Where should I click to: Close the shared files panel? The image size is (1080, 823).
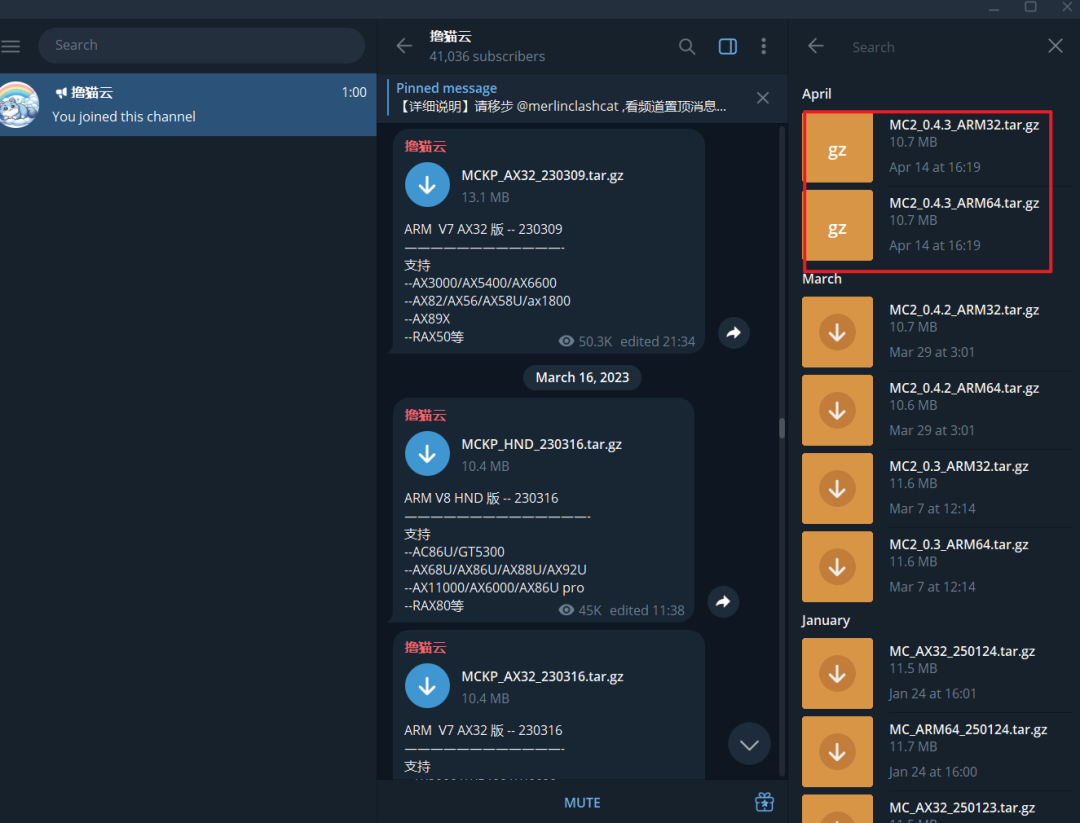pos(1055,46)
